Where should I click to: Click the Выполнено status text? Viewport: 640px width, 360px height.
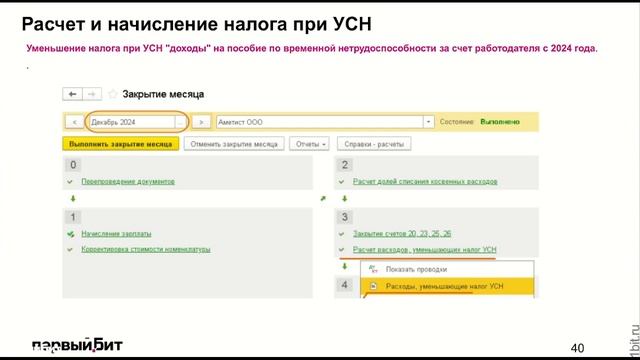(x=500, y=122)
